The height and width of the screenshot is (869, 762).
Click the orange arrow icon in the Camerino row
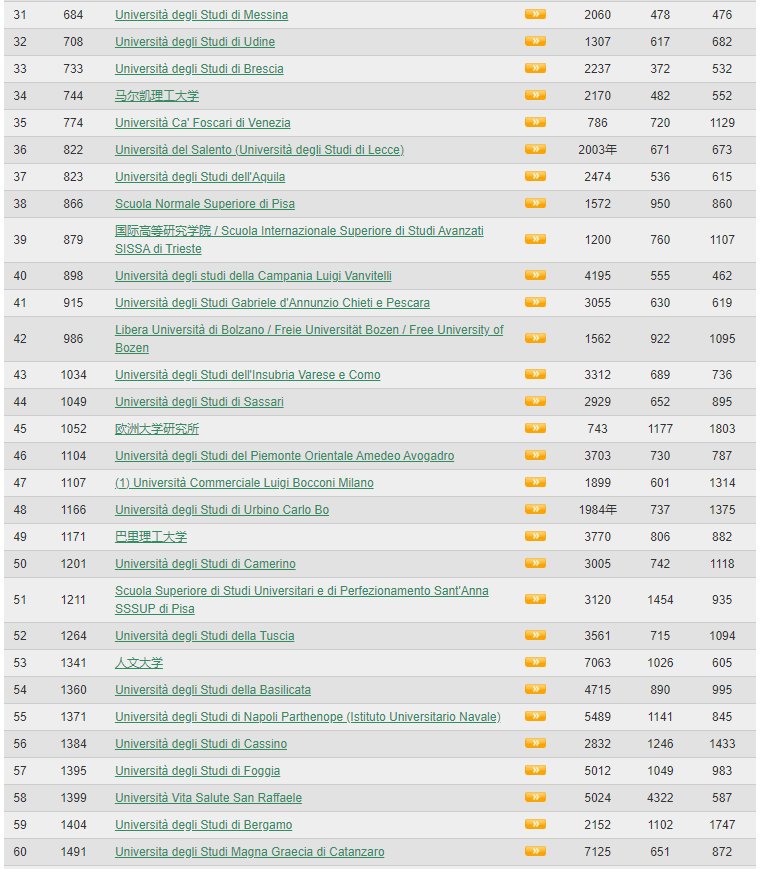[x=535, y=563]
